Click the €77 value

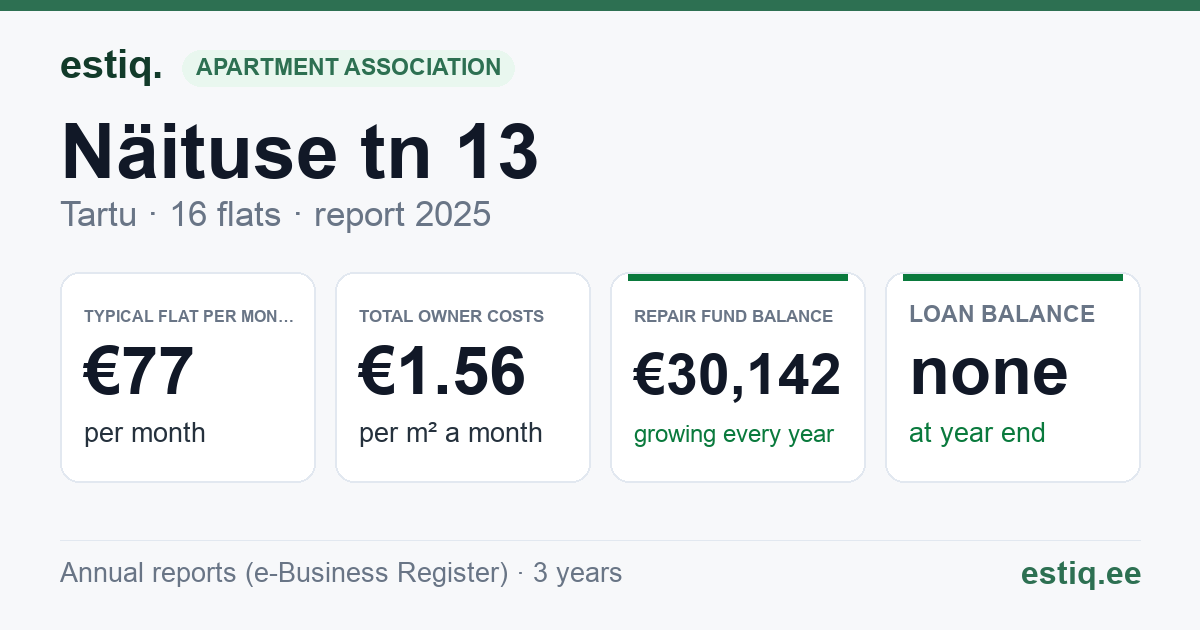click(x=139, y=372)
